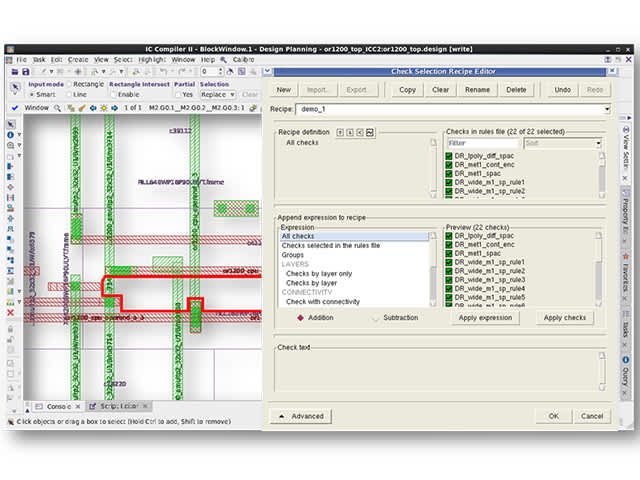Toggle the Partial Yes checkbox

(178, 95)
